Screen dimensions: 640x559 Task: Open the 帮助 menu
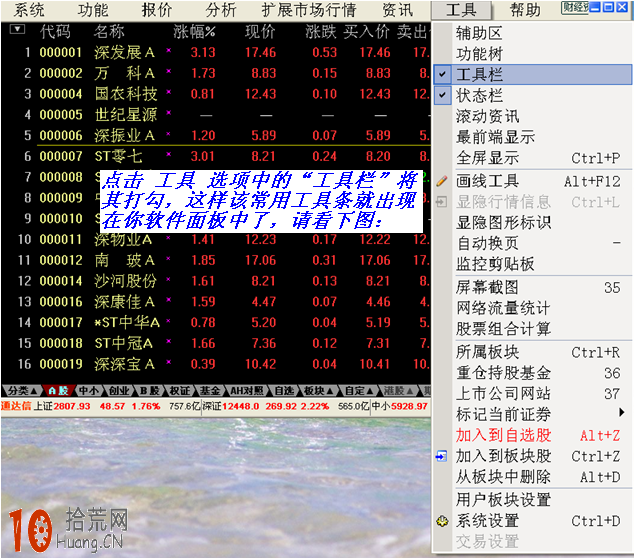[525, 11]
